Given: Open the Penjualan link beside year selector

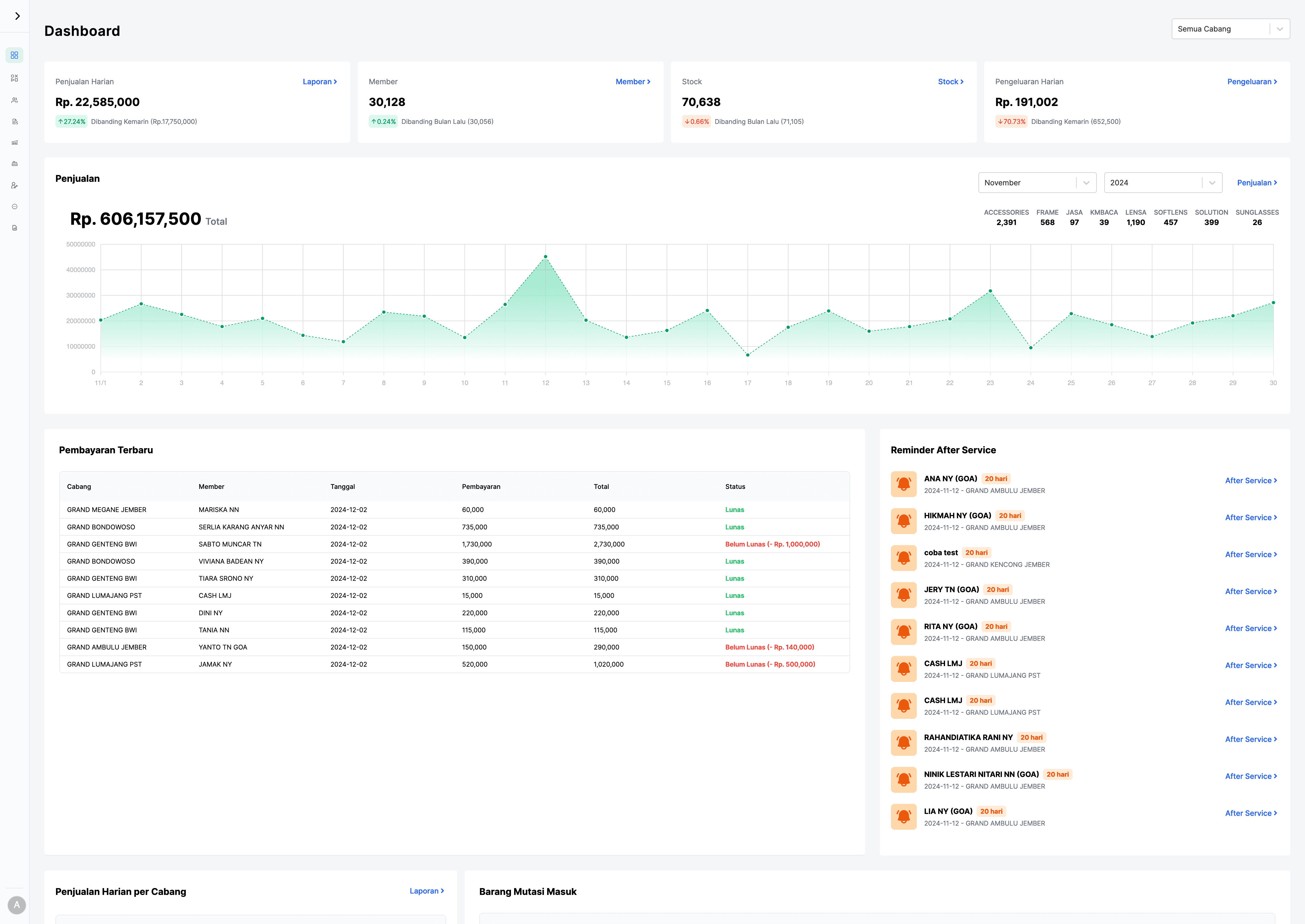Looking at the screenshot, I should point(1257,183).
